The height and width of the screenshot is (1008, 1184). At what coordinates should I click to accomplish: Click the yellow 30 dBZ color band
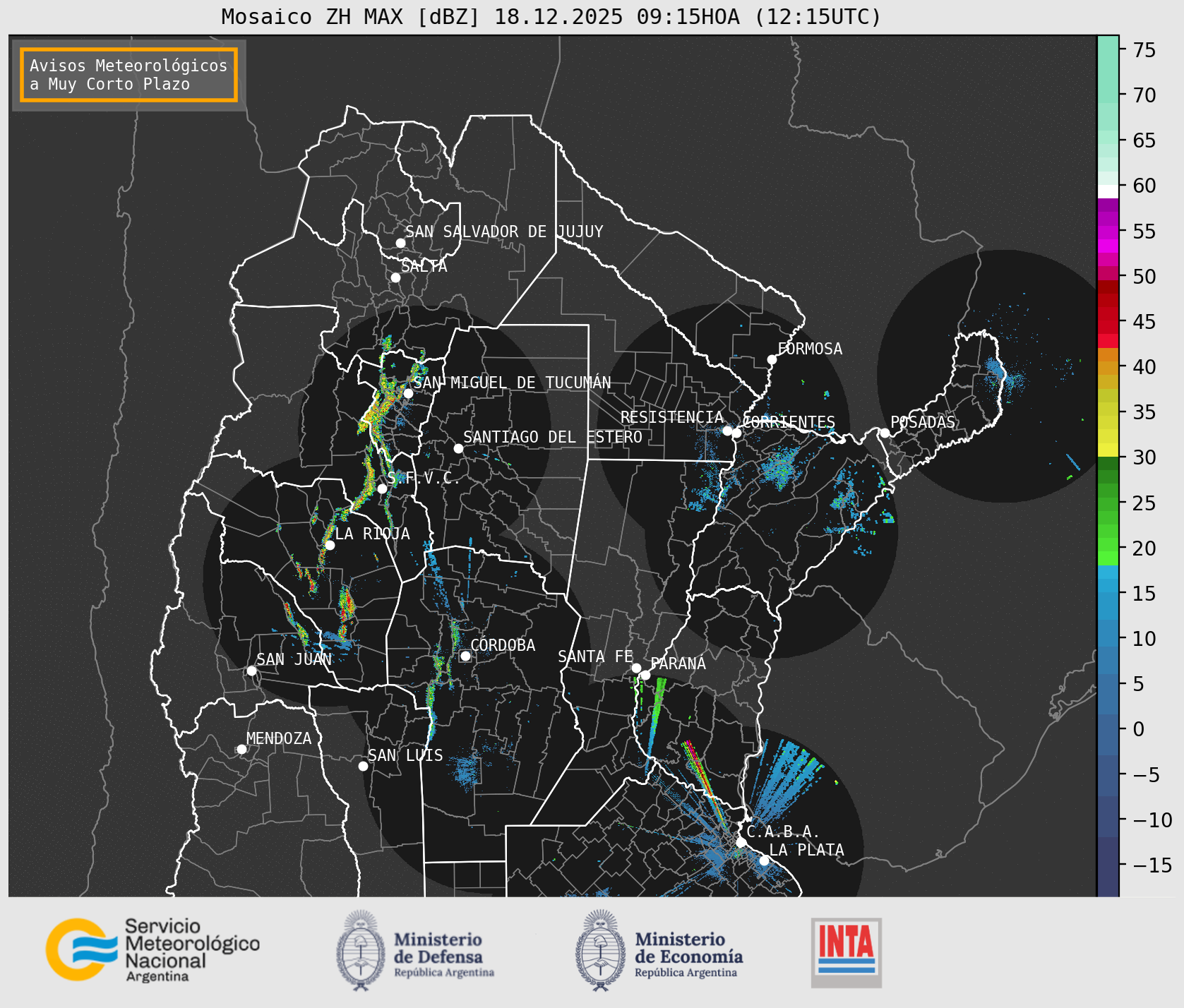click(x=1108, y=450)
